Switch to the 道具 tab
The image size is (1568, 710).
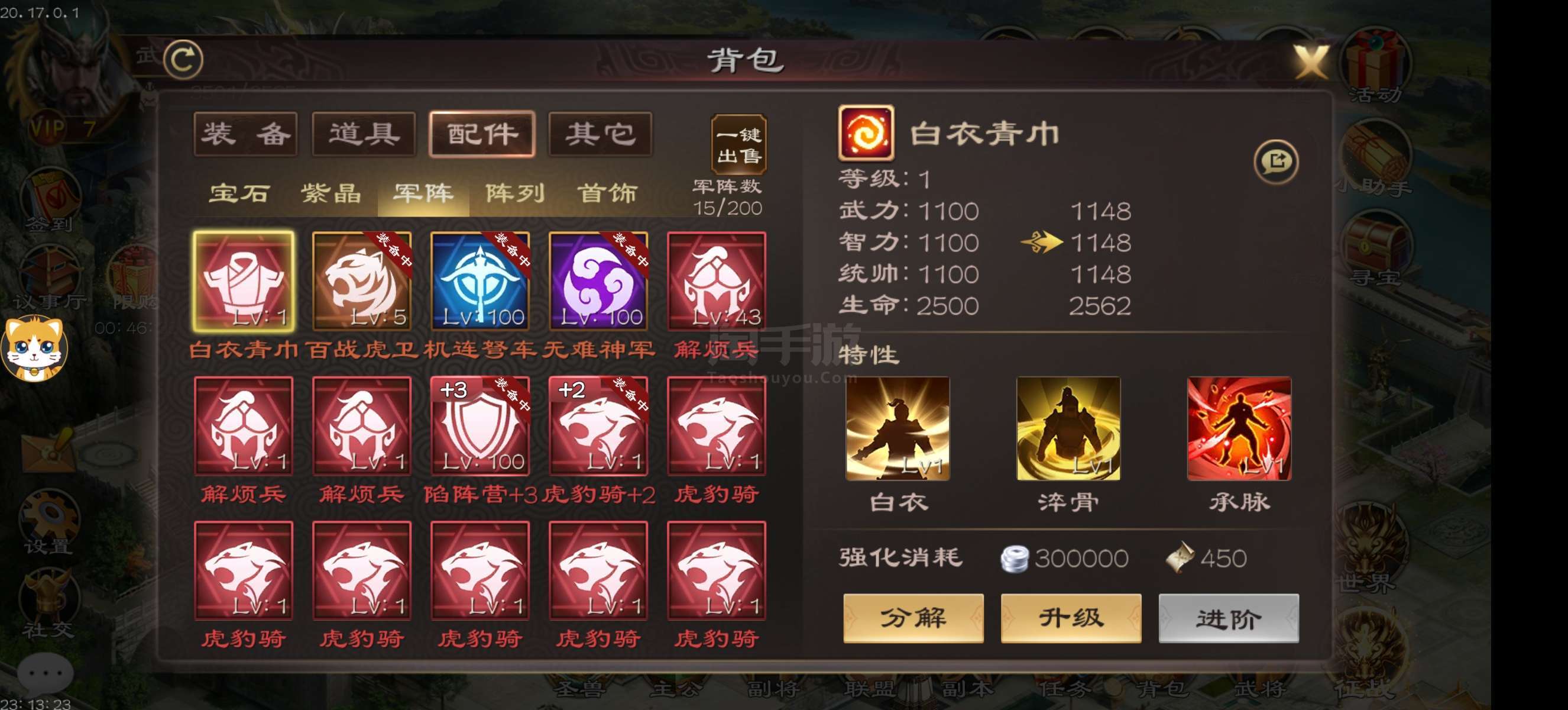[364, 134]
